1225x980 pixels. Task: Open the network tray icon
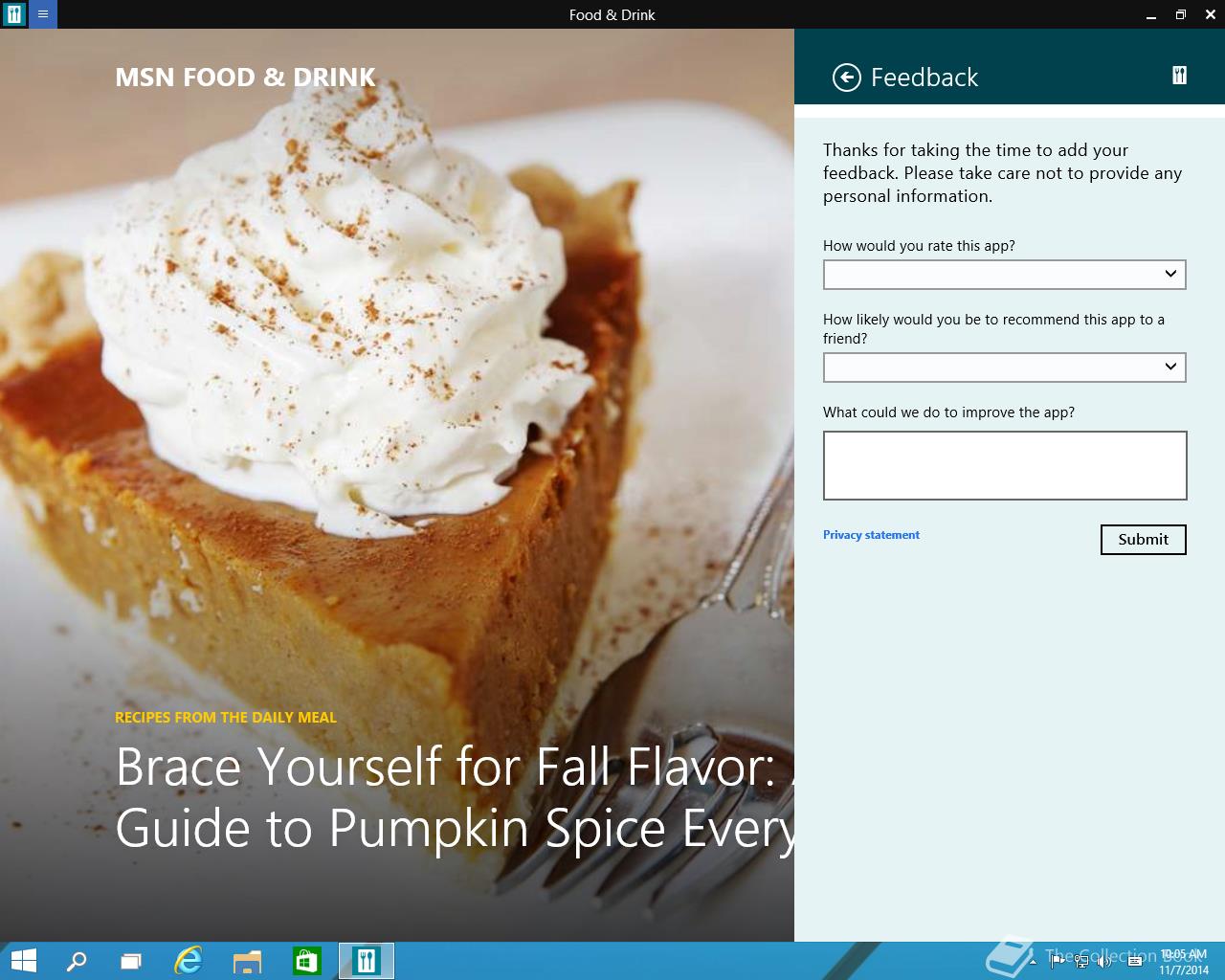[1081, 961]
